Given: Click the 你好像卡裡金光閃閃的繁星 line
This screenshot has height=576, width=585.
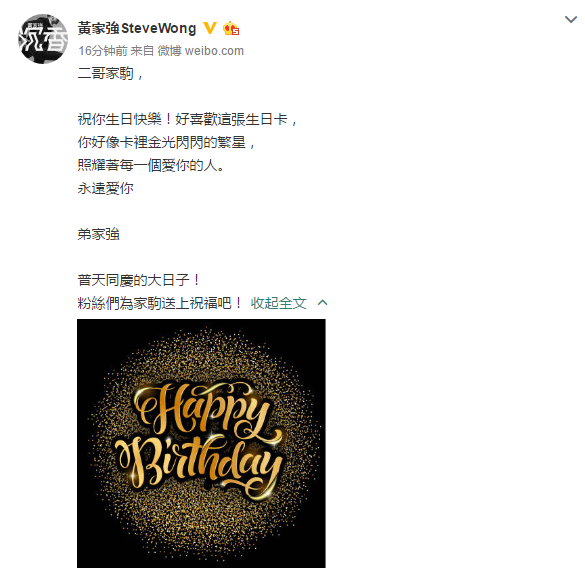Looking at the screenshot, I should (166, 143).
